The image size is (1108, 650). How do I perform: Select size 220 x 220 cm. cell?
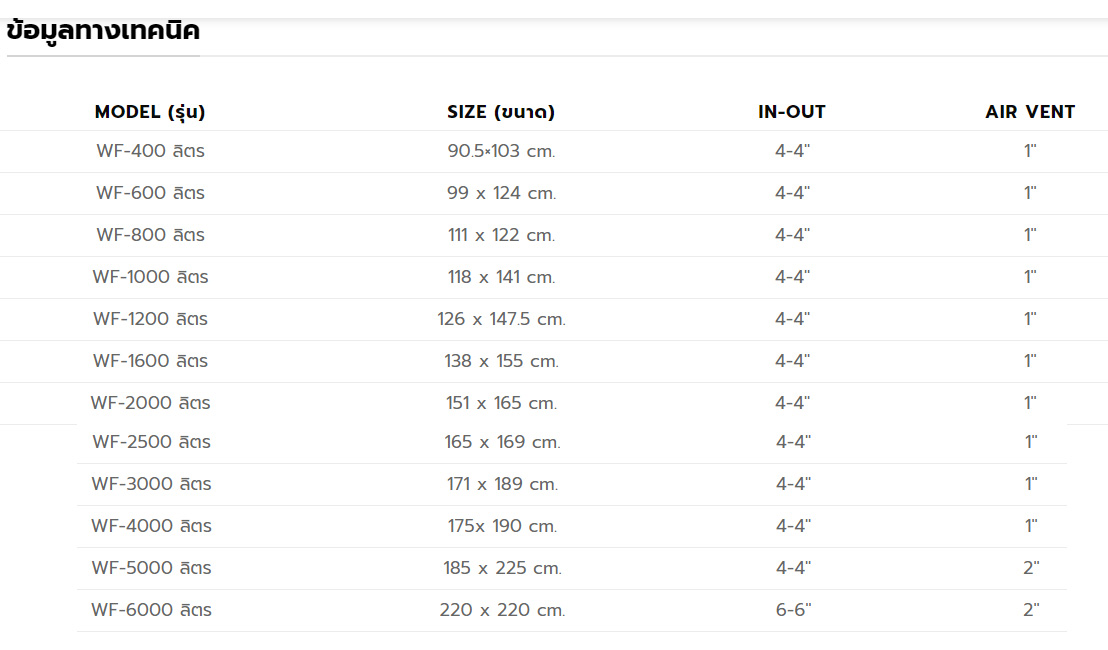pyautogui.click(x=502, y=610)
